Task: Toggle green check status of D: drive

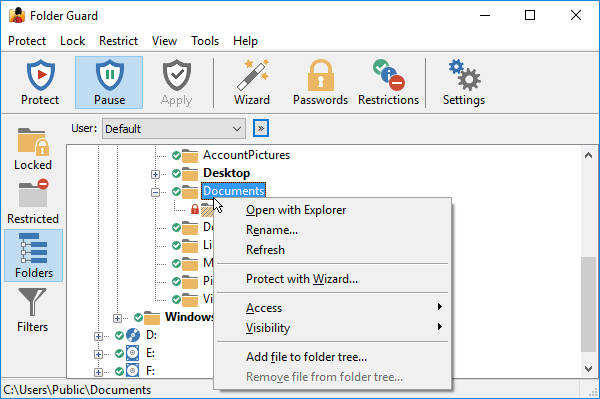Action: click(119, 335)
